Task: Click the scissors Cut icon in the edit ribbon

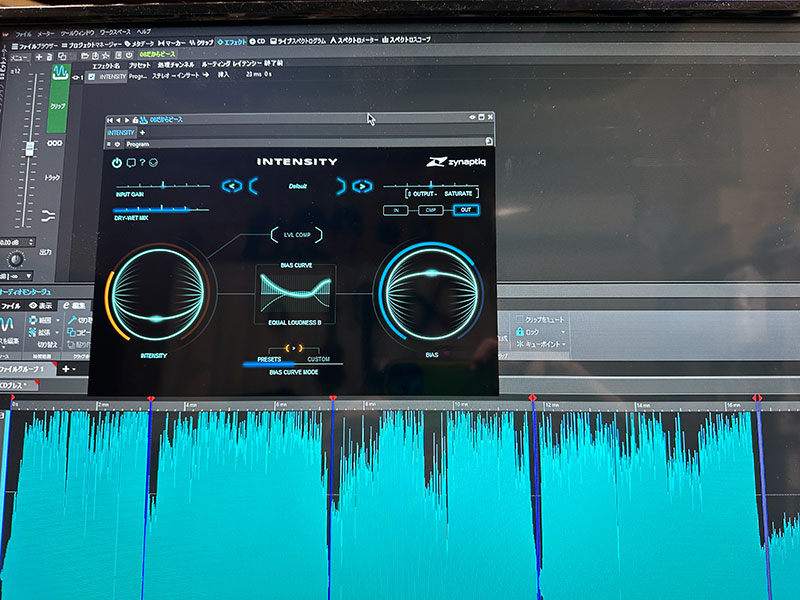Action: (x=72, y=320)
